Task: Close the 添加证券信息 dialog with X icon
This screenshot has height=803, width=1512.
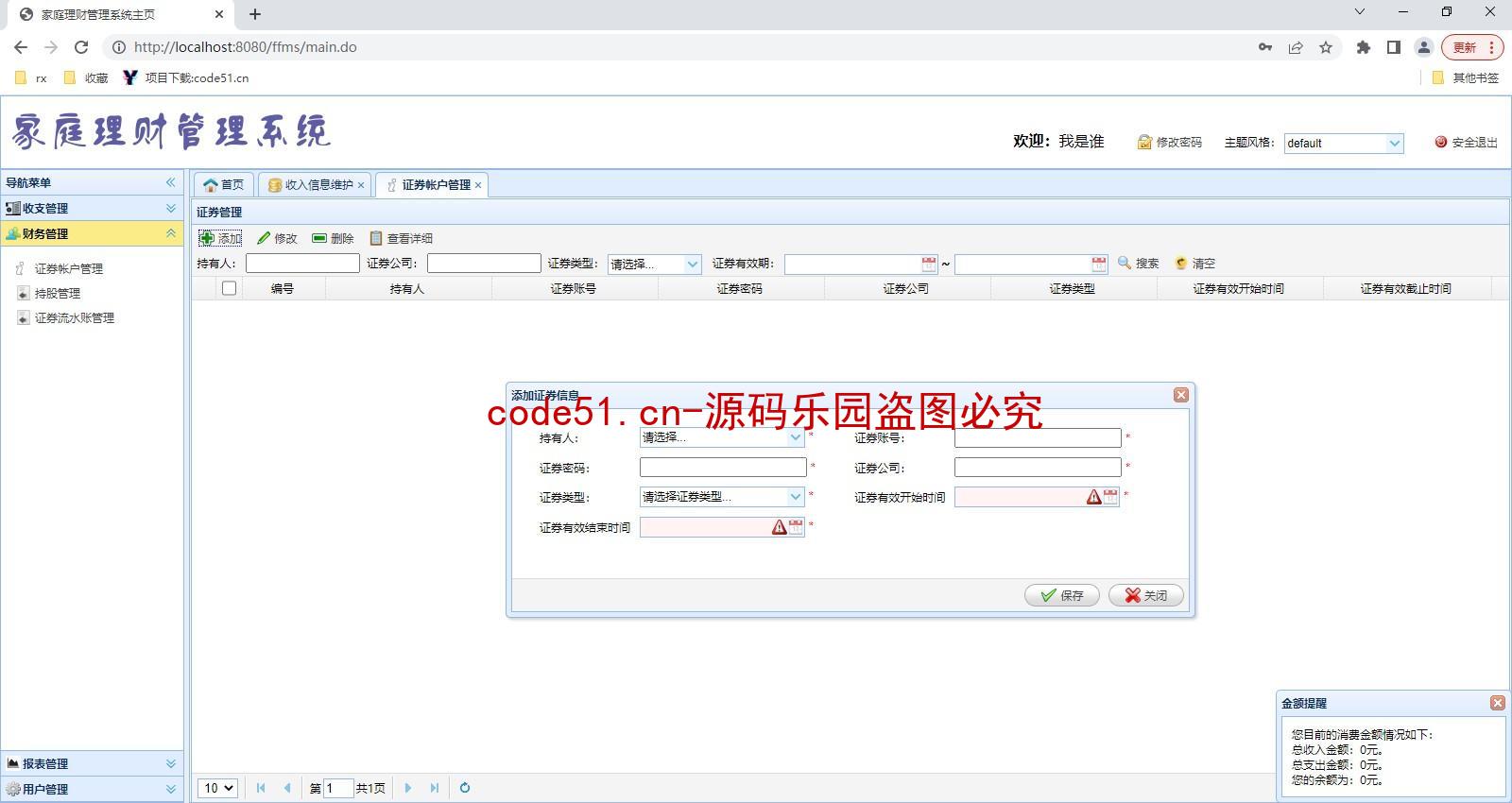Action: click(1181, 395)
